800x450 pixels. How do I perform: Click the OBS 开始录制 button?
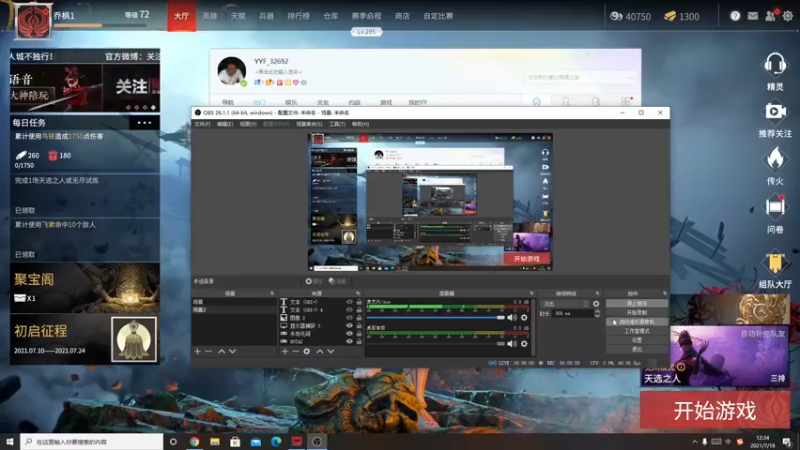[636, 312]
